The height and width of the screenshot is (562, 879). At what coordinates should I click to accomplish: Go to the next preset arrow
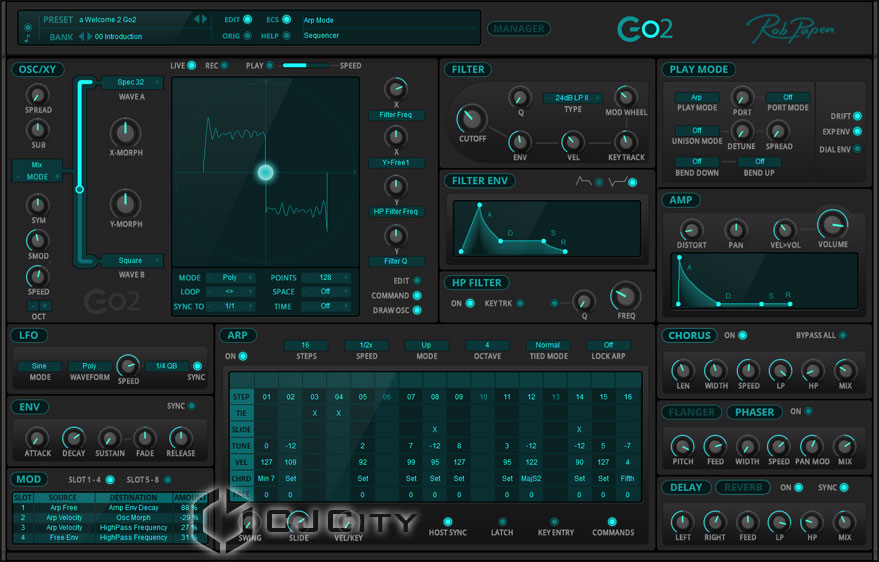(205, 19)
